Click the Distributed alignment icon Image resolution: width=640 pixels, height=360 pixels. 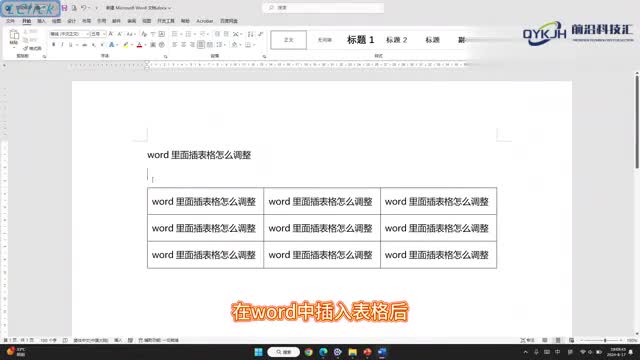[x=210, y=44]
